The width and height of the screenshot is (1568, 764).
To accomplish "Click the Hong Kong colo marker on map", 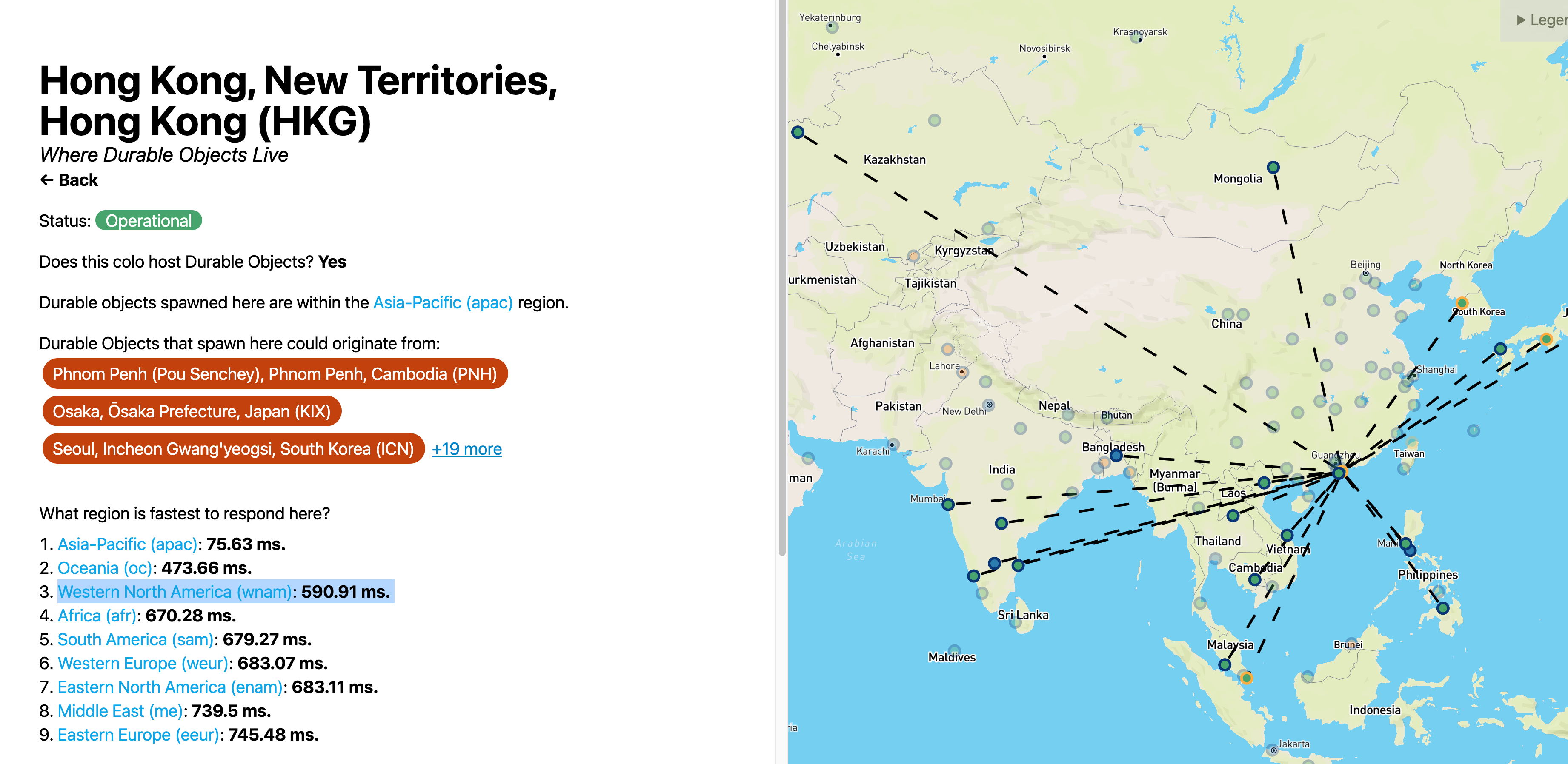I will click(1339, 473).
